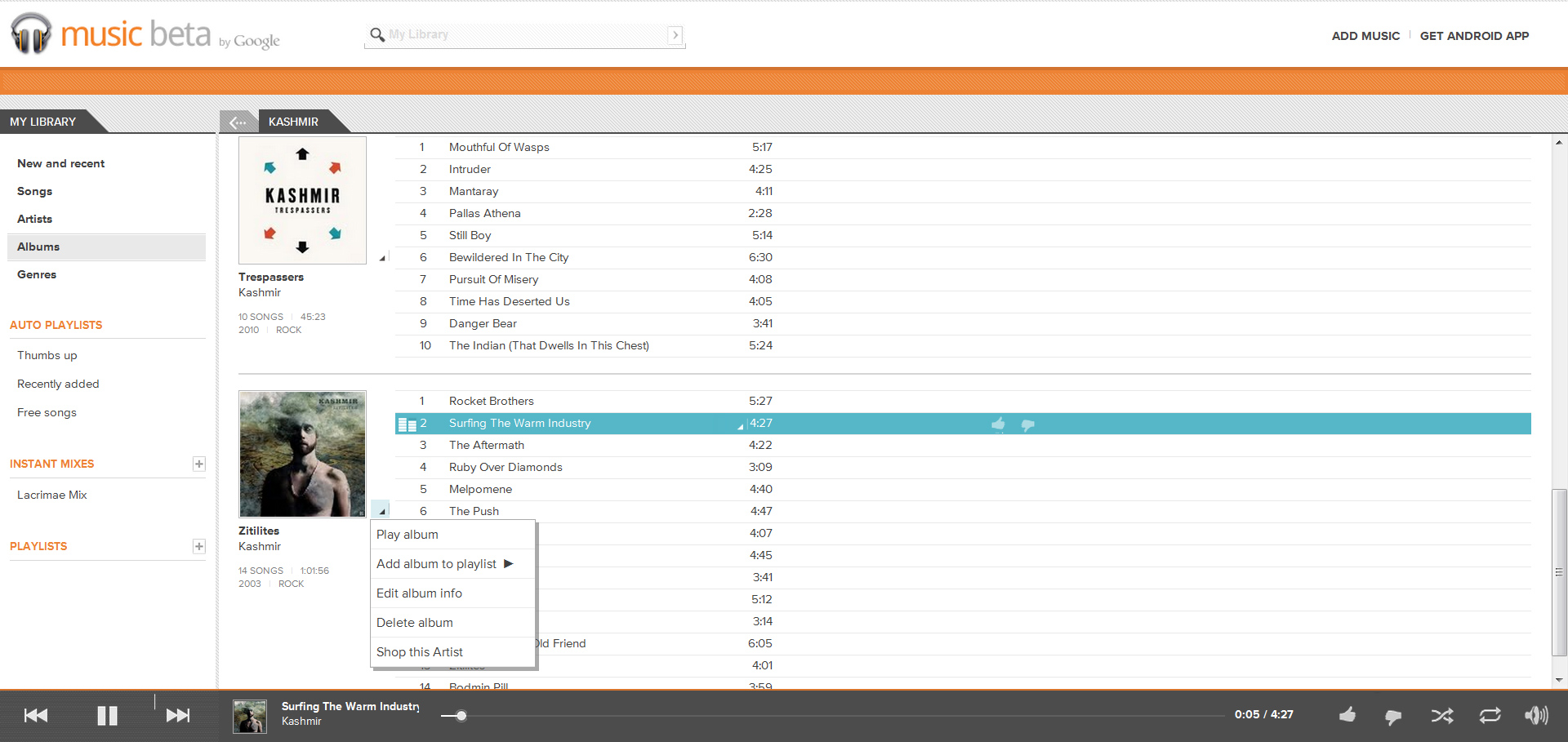Skip to the next track
This screenshot has height=742, width=1568.
177,716
